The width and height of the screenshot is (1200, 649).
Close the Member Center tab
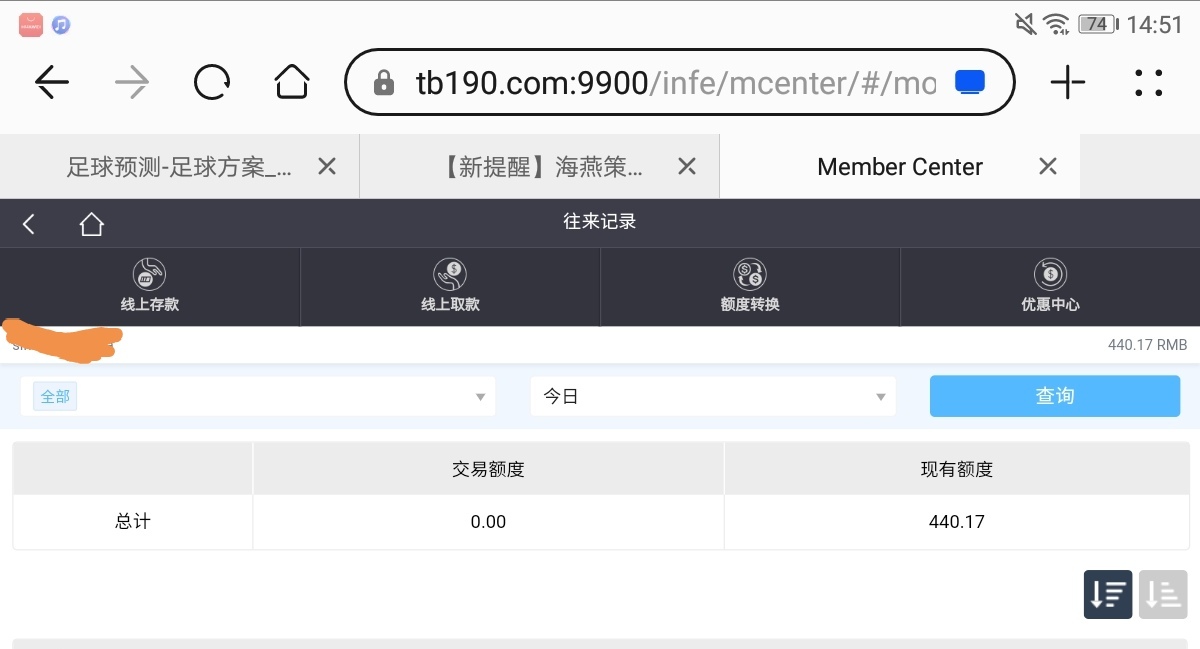(x=1048, y=167)
